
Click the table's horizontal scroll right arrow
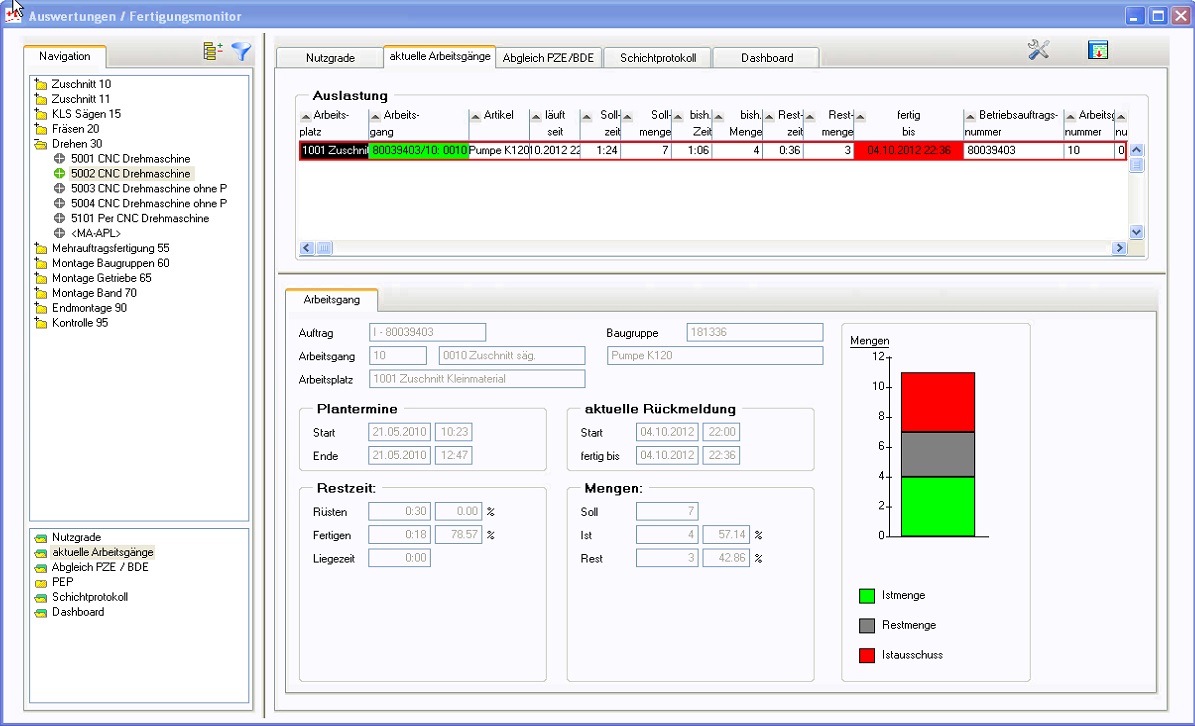pos(1120,248)
